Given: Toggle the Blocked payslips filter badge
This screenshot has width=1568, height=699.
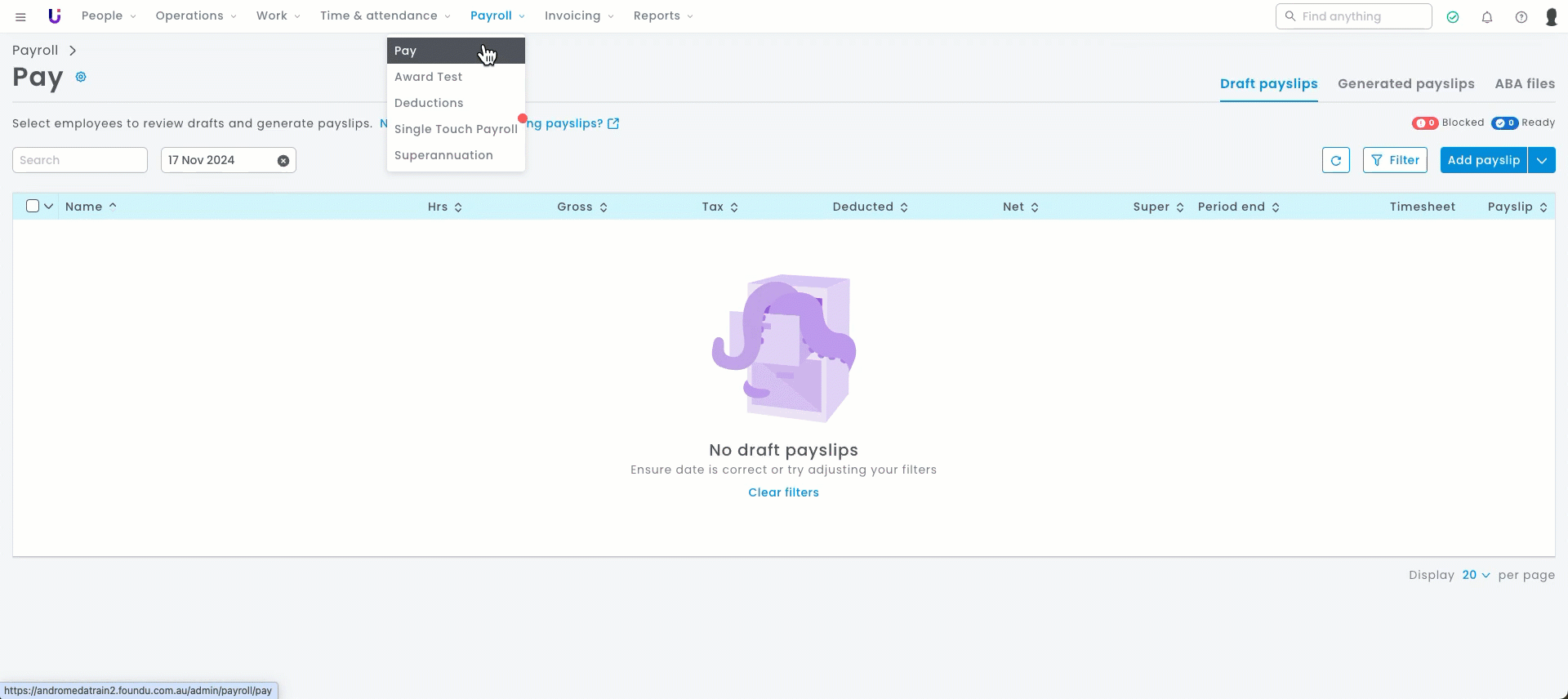Looking at the screenshot, I should [1425, 123].
